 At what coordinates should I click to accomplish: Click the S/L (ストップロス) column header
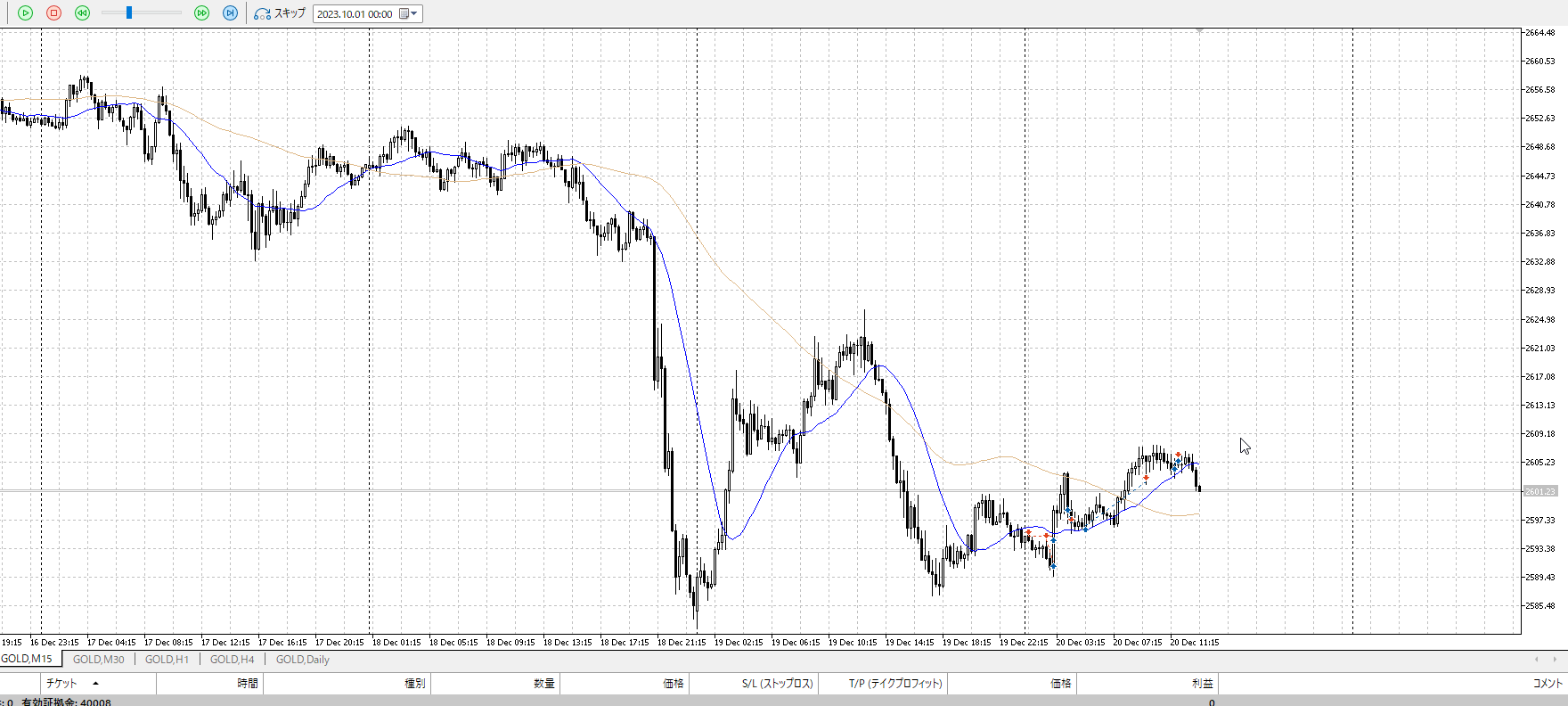pyautogui.click(x=777, y=684)
